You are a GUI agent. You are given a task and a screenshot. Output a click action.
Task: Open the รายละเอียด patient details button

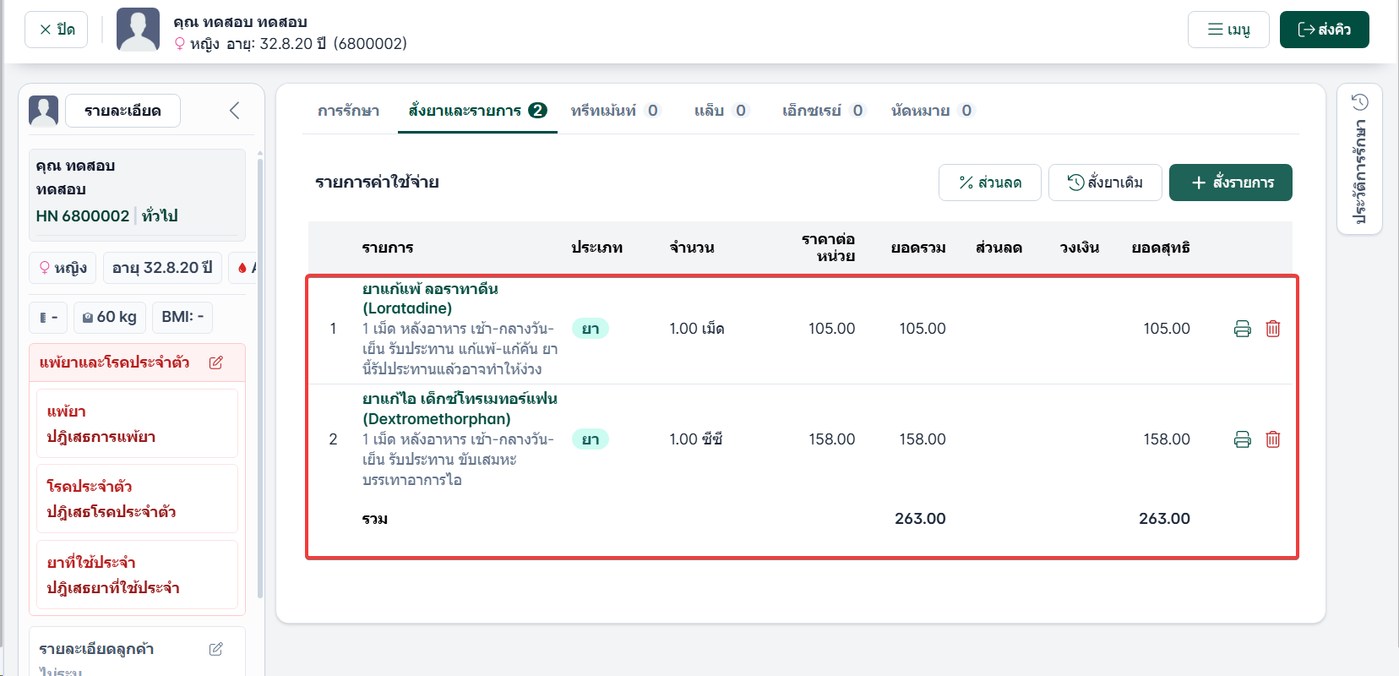point(123,111)
